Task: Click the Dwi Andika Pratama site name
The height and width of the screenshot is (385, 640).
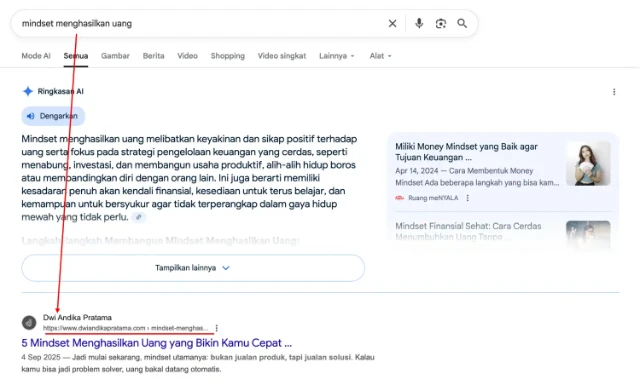Action: pyautogui.click(x=77, y=317)
